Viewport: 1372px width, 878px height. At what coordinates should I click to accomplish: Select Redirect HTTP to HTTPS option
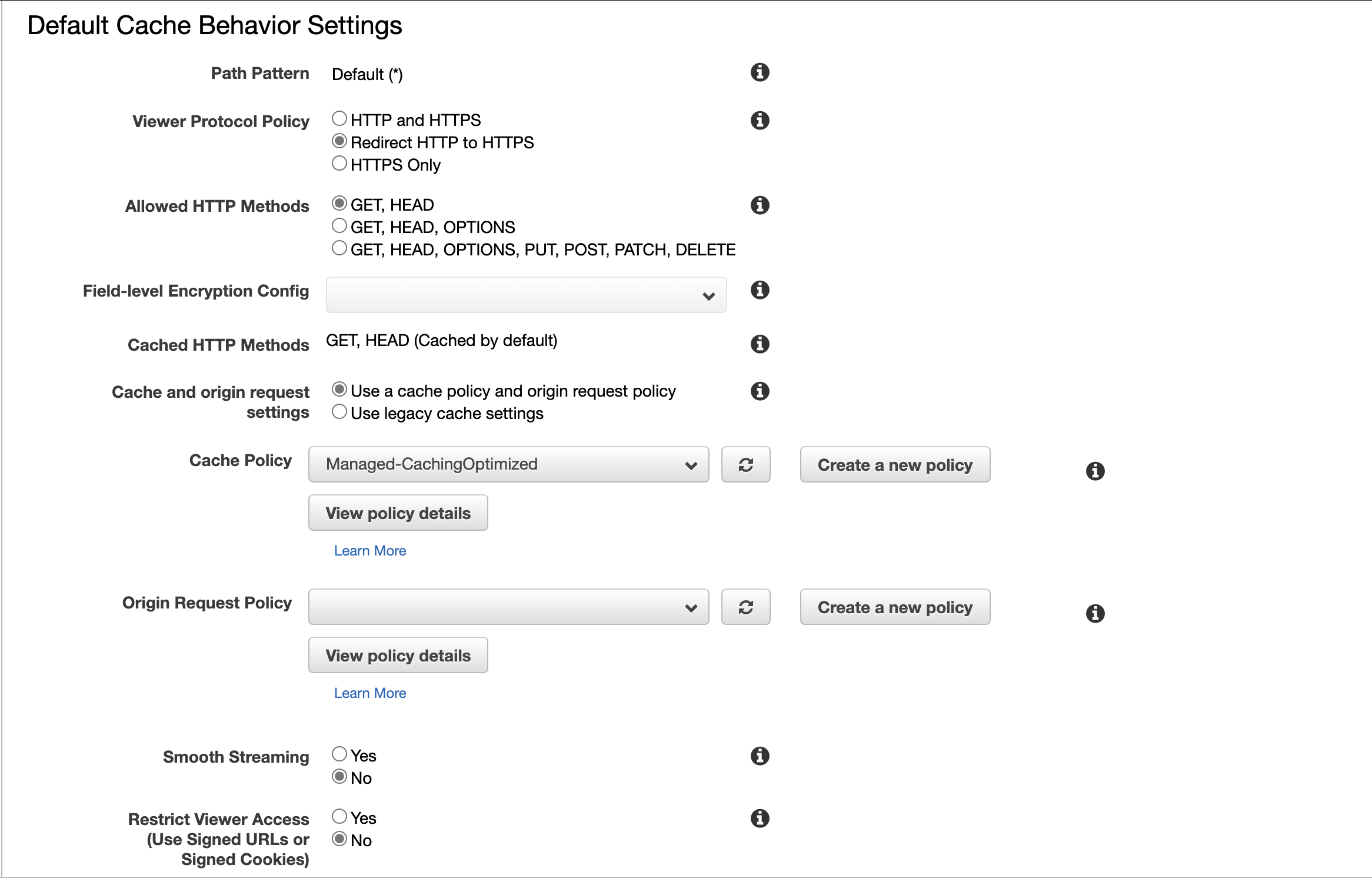click(339, 141)
